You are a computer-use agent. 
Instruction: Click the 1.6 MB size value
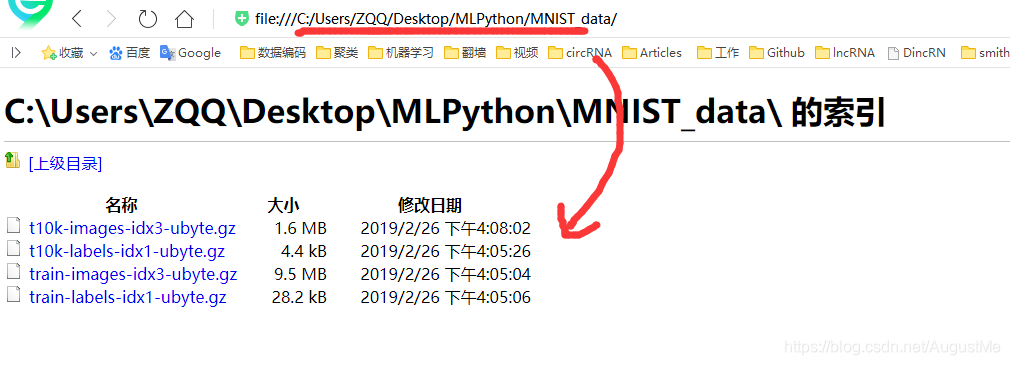click(x=301, y=228)
